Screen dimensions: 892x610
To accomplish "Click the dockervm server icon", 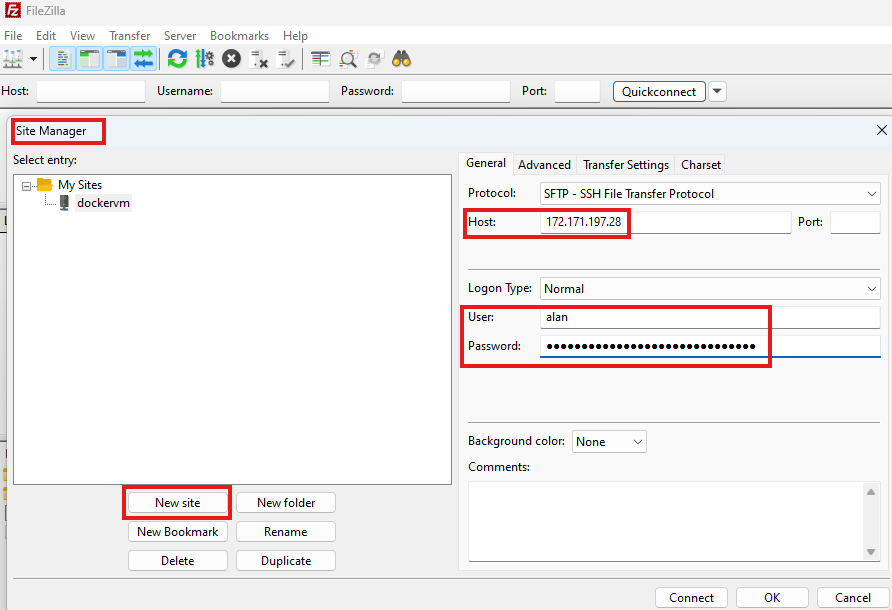I will 64,203.
